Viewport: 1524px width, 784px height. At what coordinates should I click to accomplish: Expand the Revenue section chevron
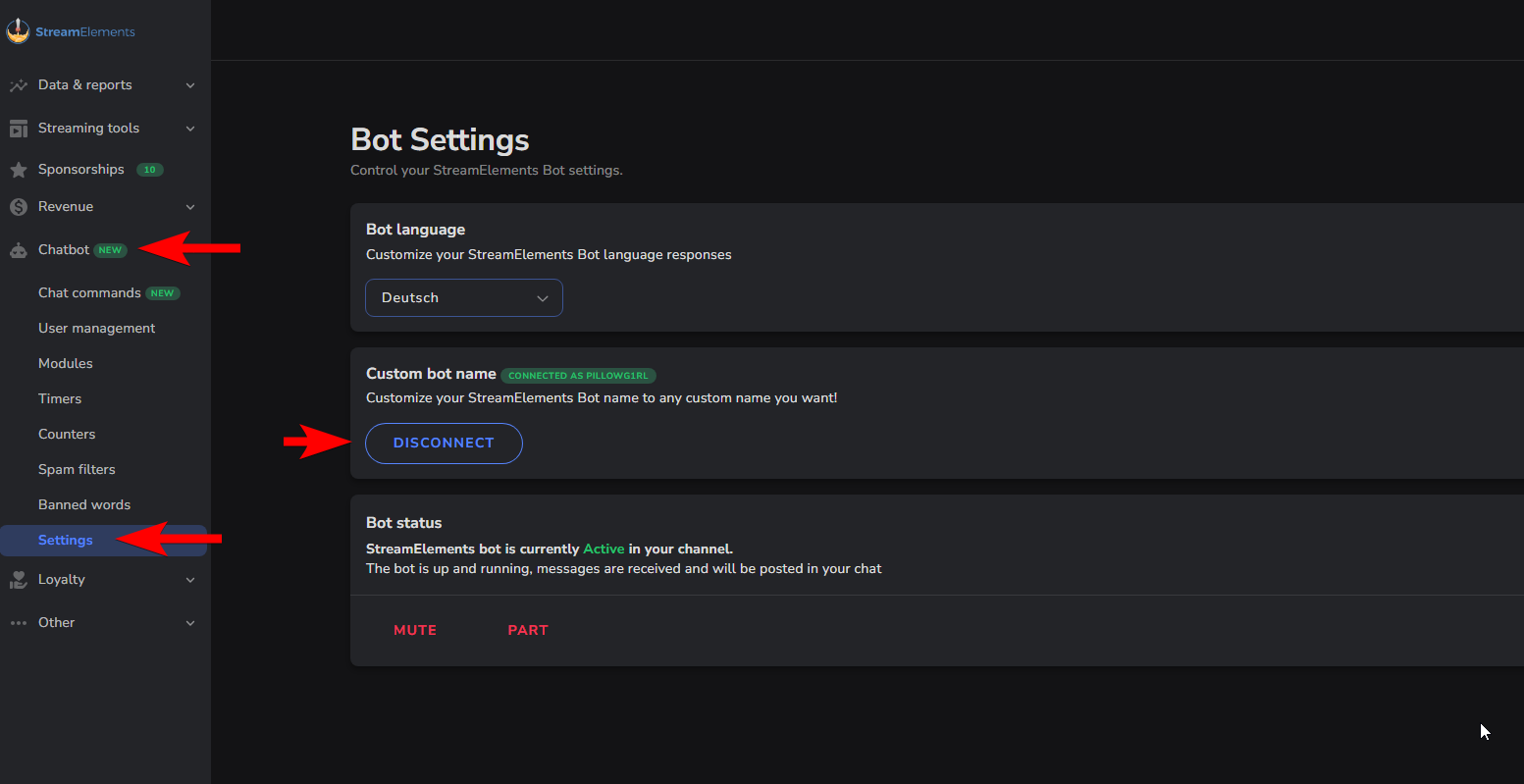pyautogui.click(x=190, y=207)
